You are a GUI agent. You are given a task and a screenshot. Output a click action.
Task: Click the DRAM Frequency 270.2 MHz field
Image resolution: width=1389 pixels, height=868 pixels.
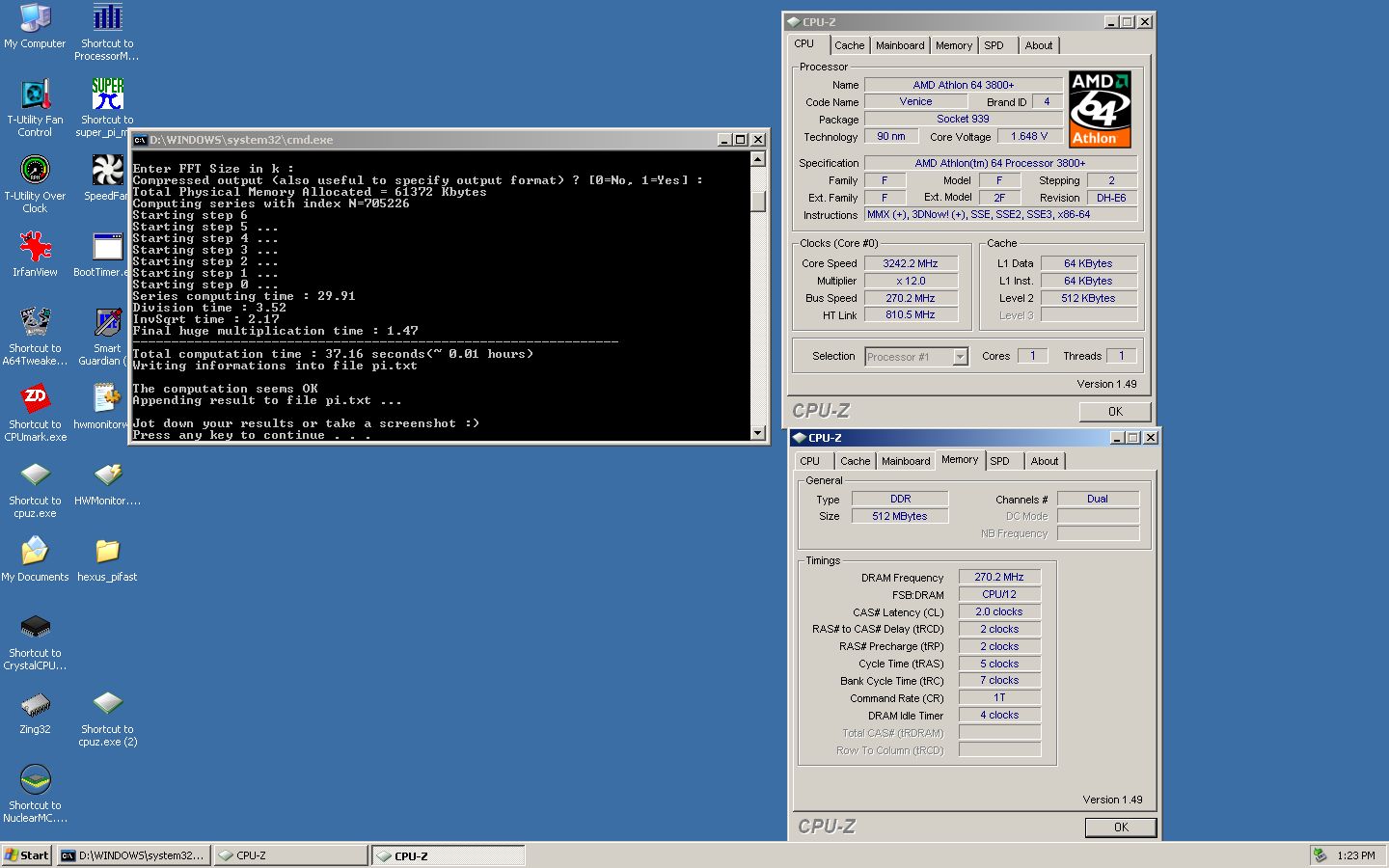point(999,577)
